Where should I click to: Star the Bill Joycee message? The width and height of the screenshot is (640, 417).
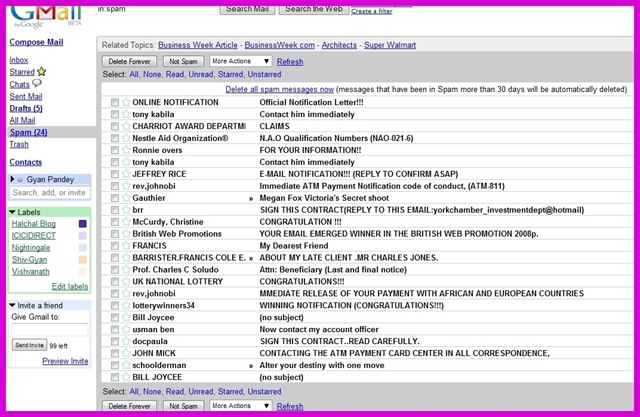(126, 317)
